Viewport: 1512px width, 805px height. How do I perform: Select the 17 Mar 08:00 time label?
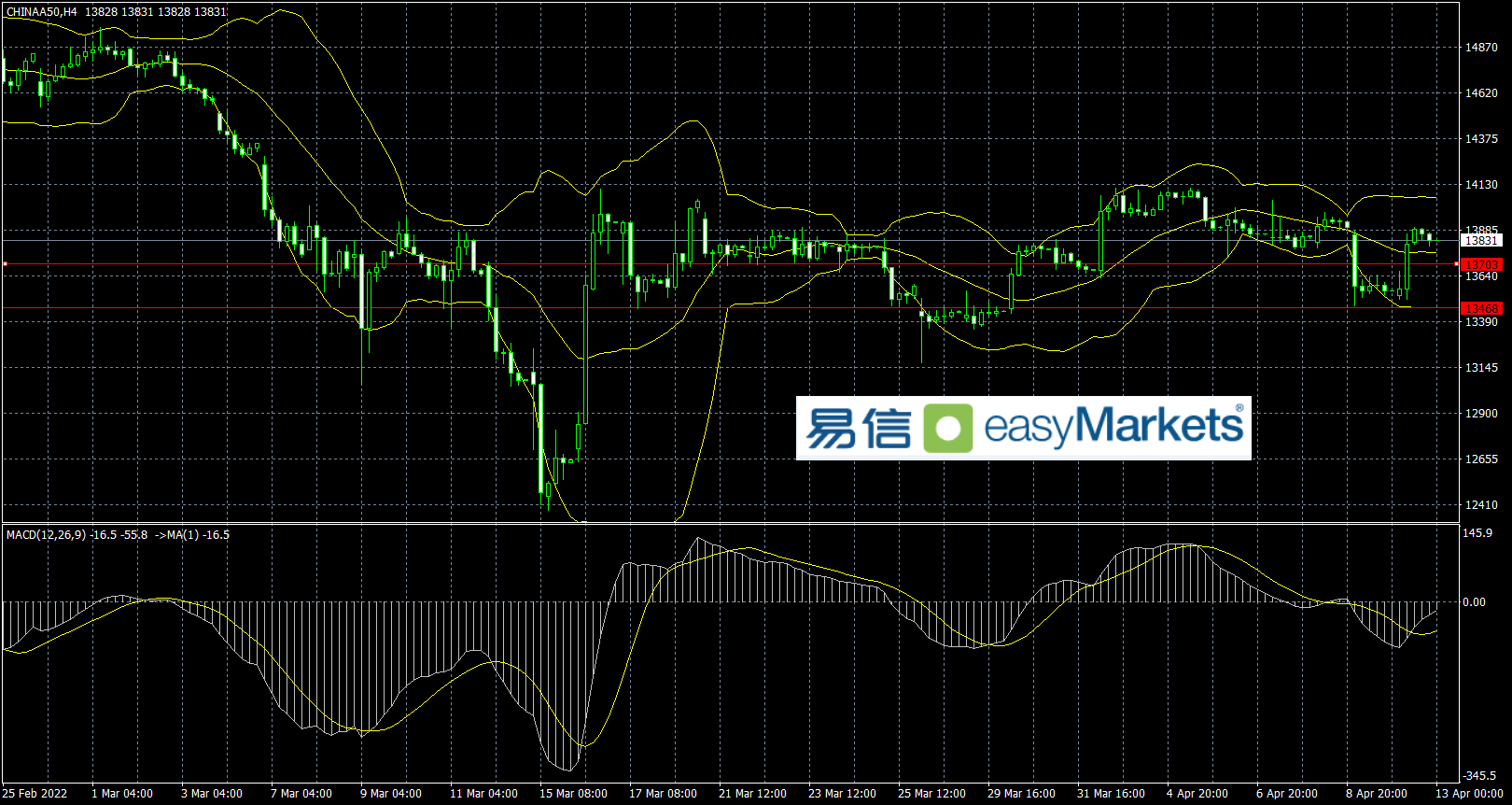pos(663,794)
